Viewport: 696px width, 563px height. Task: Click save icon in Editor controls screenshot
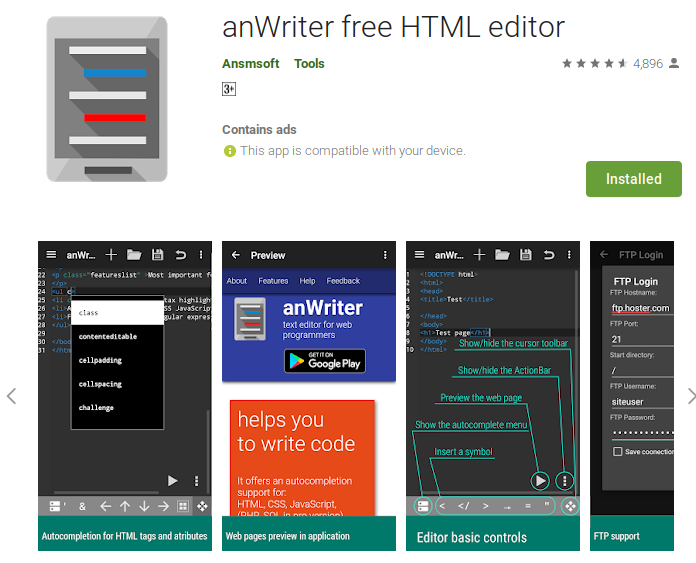(526, 254)
